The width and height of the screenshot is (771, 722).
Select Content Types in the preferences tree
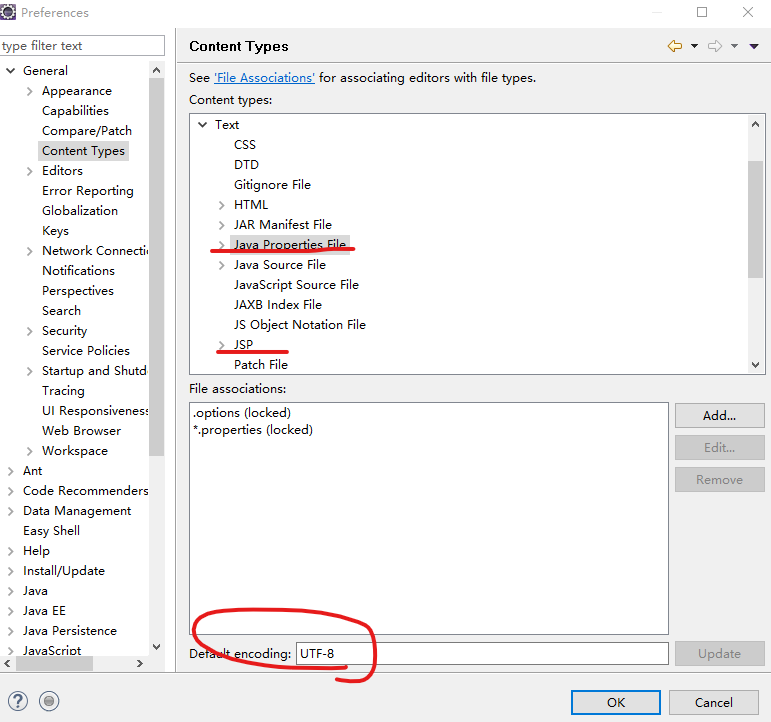click(x=83, y=151)
